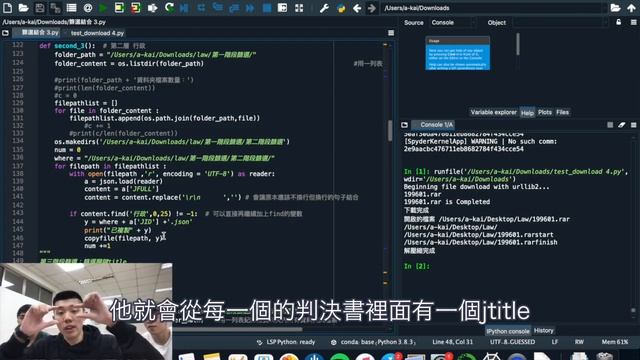Image resolution: width=640 pixels, height=360 pixels.
Task: Click the conda base Python 3.8.3 status
Action: (373, 342)
